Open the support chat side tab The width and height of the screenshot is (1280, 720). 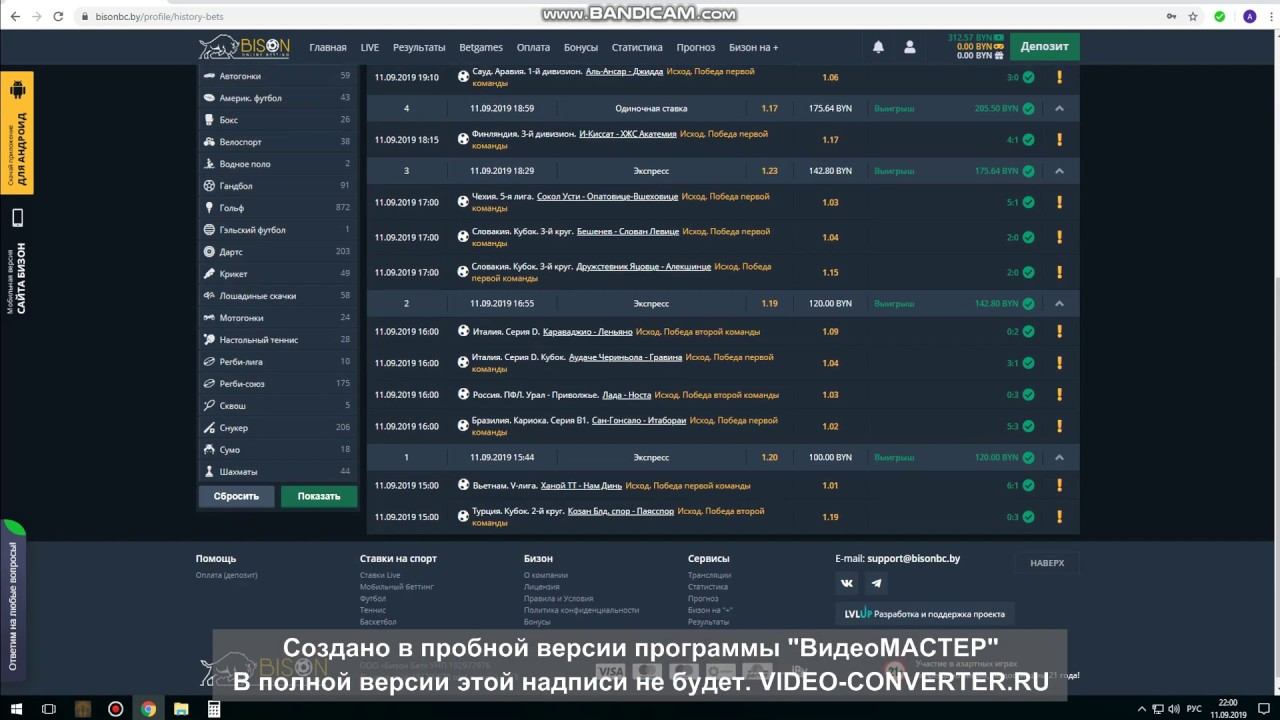tap(12, 600)
